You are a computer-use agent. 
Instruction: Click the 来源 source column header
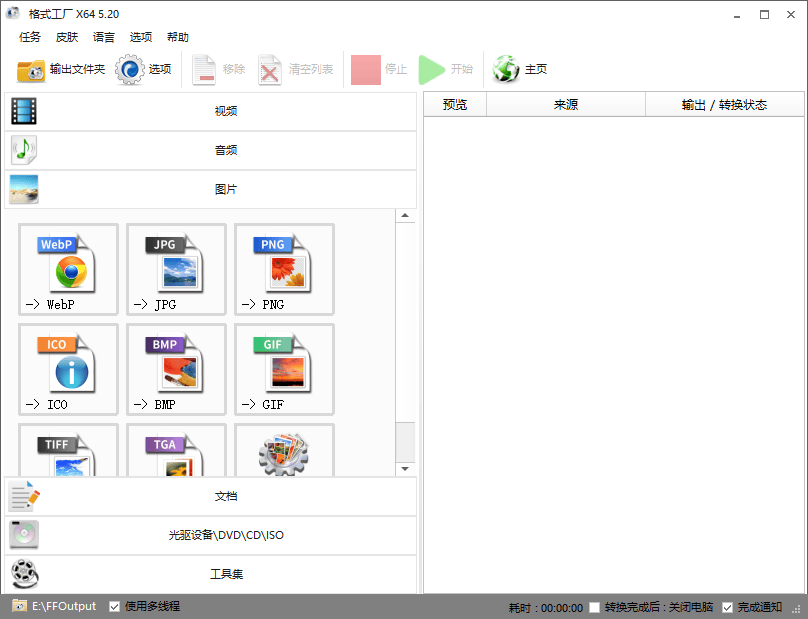(566, 105)
